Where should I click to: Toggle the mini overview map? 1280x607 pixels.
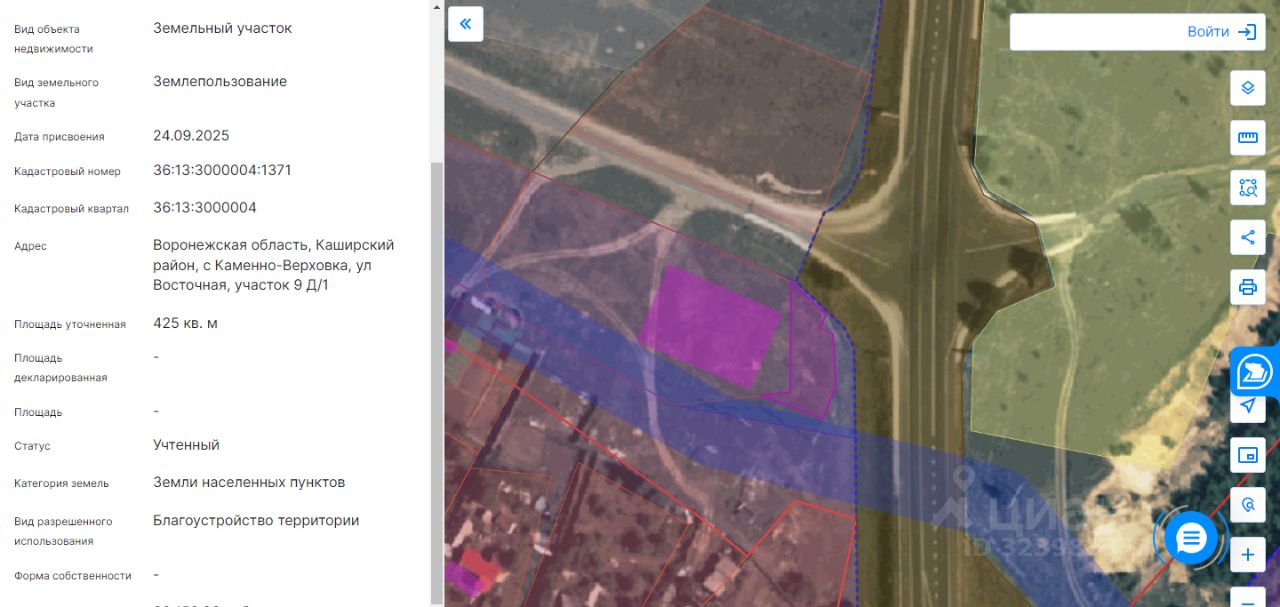1247,455
